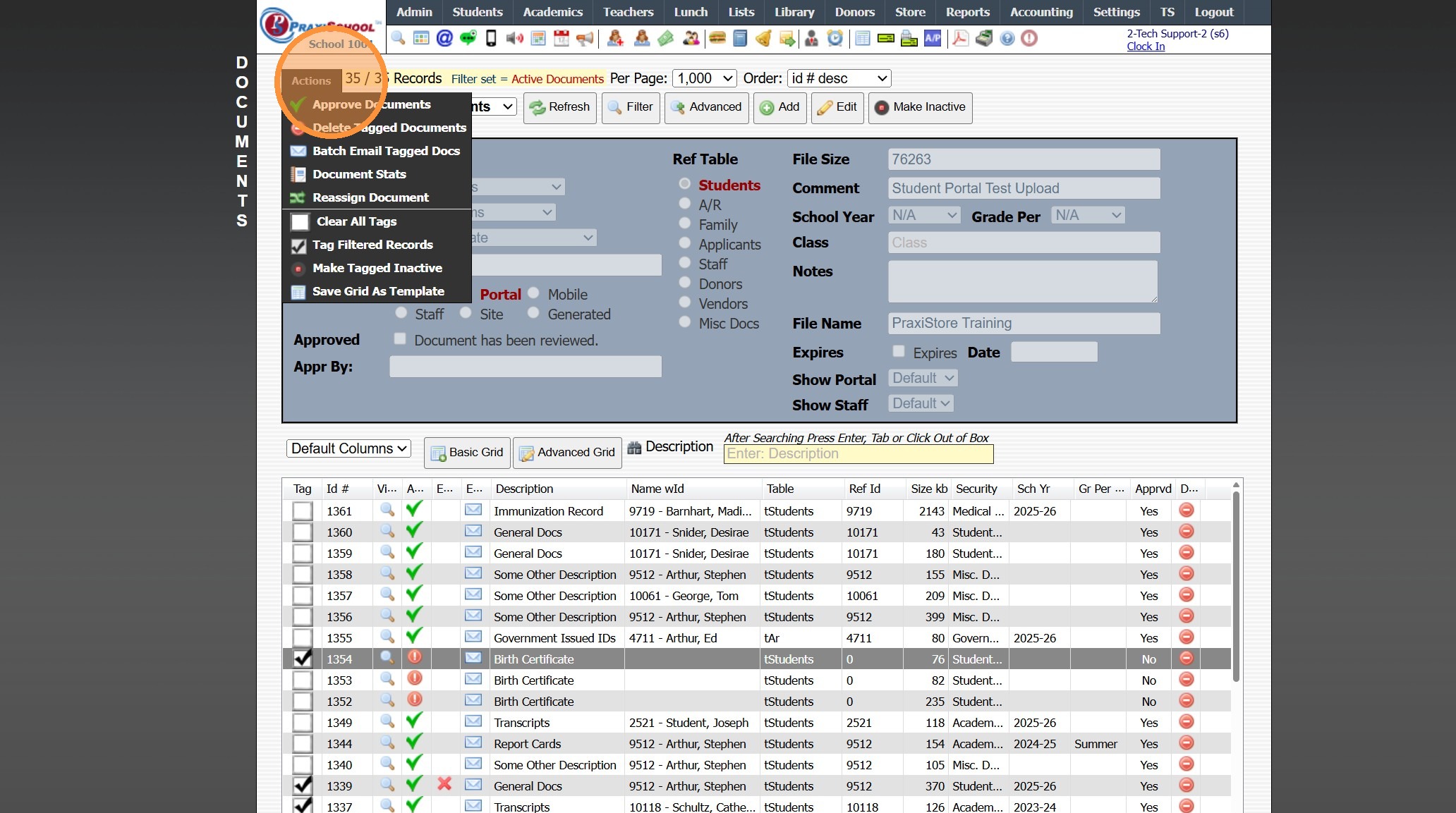Open the Default Columns dropdown

348,448
